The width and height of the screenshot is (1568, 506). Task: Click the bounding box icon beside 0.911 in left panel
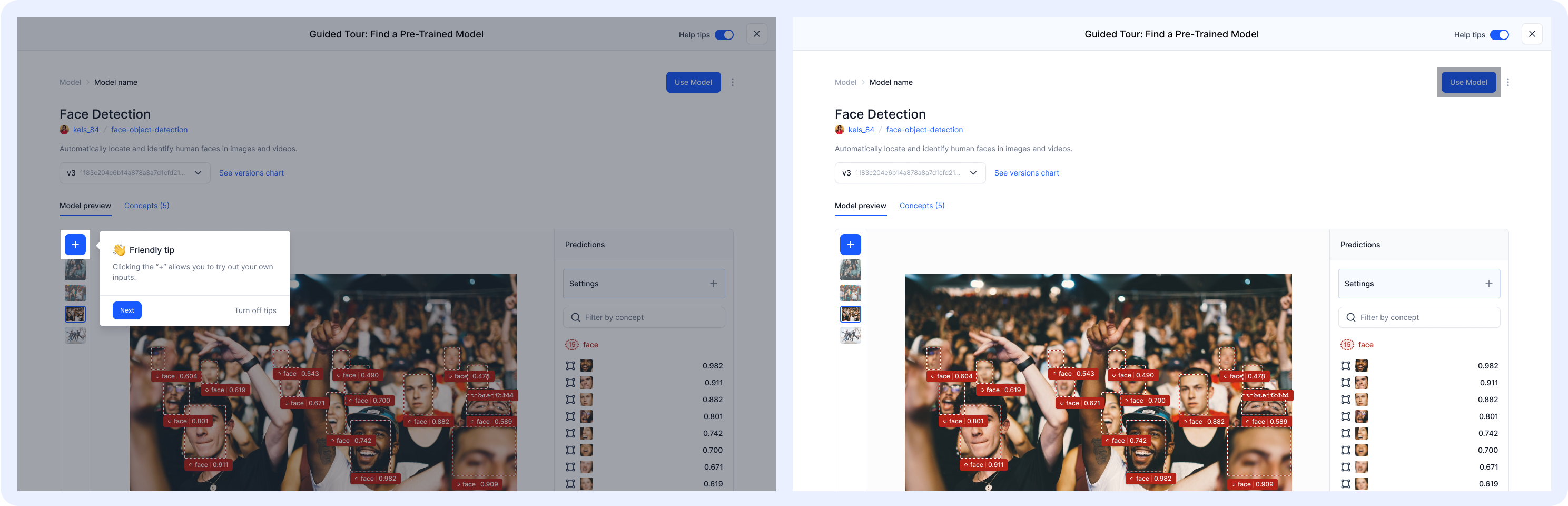tap(570, 383)
